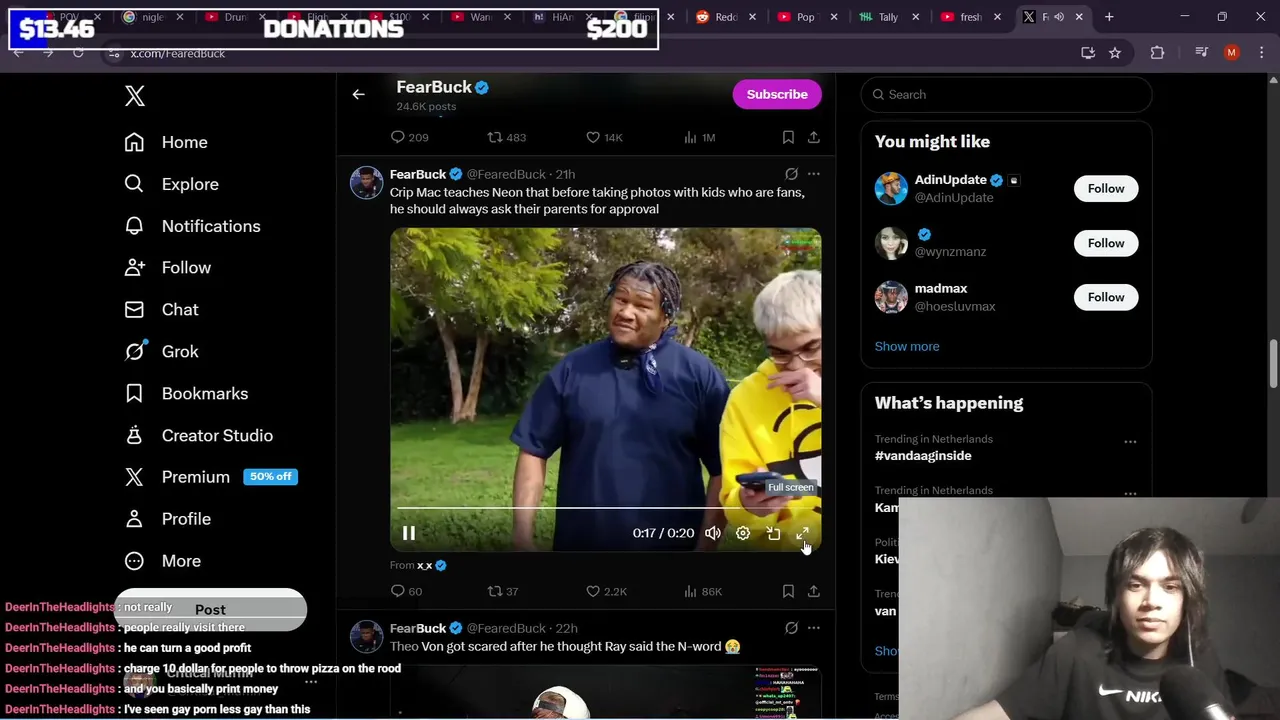Screen dimensions: 1280x720
Task: Open the madmax profile avatar
Action: click(x=891, y=297)
